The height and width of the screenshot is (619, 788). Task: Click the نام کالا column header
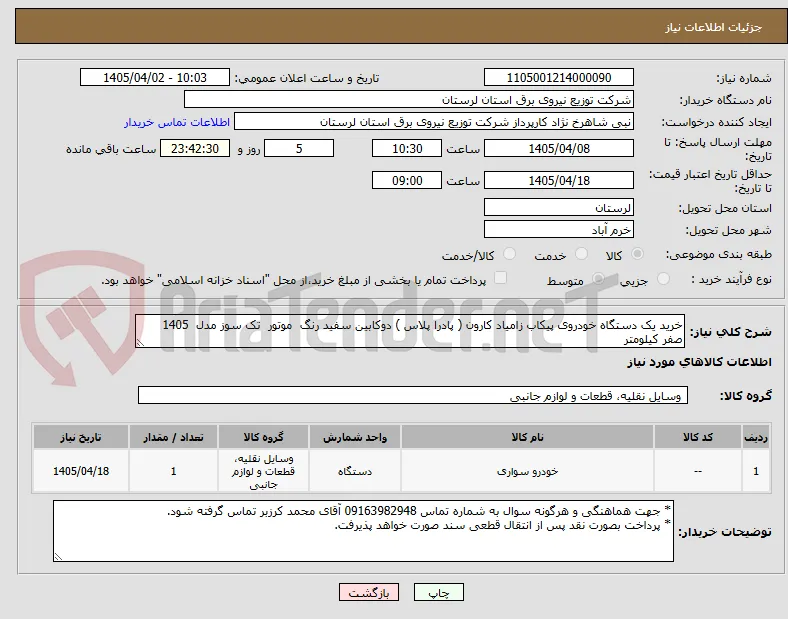click(527, 437)
